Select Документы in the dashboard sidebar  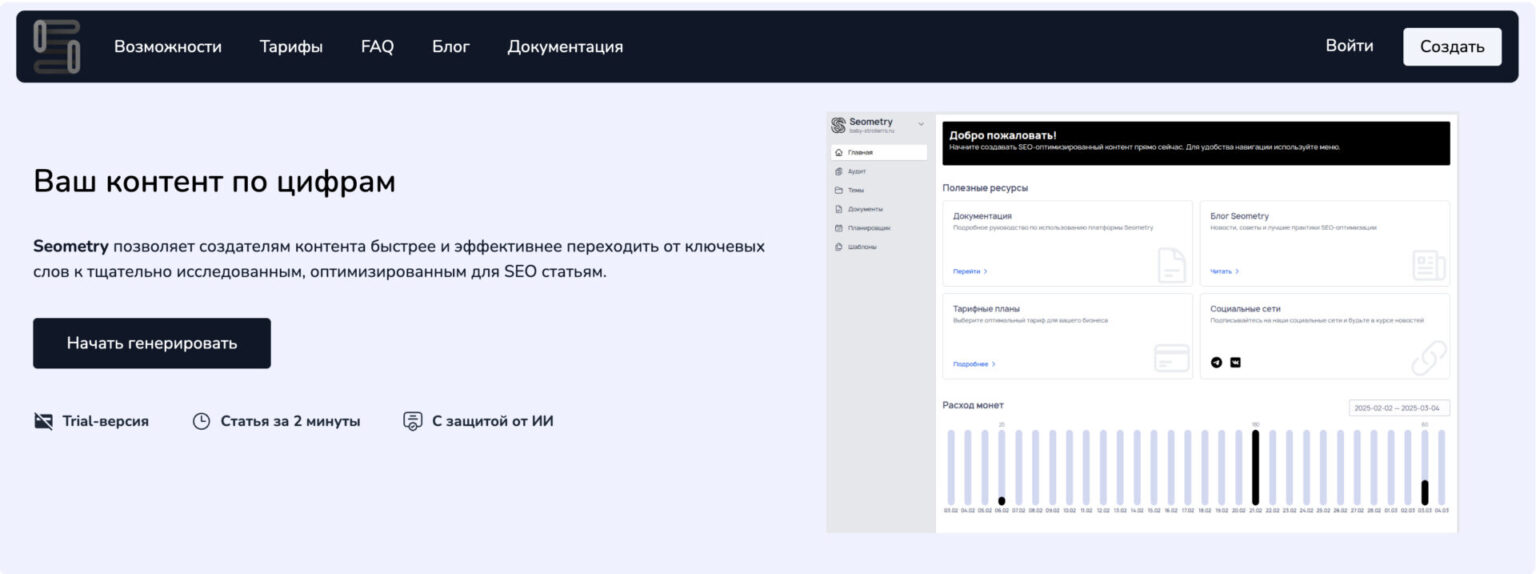click(865, 209)
